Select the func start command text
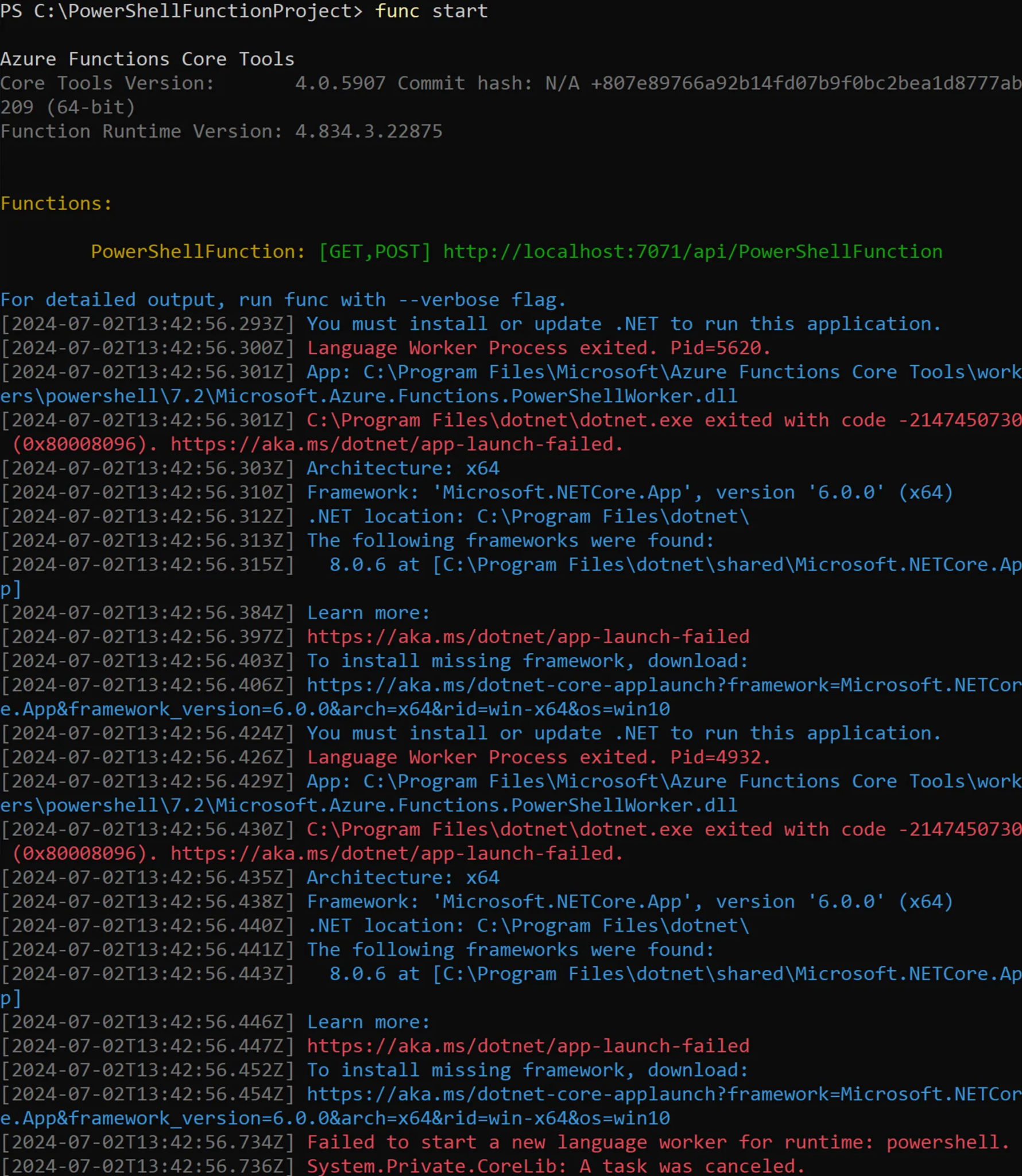 point(431,11)
